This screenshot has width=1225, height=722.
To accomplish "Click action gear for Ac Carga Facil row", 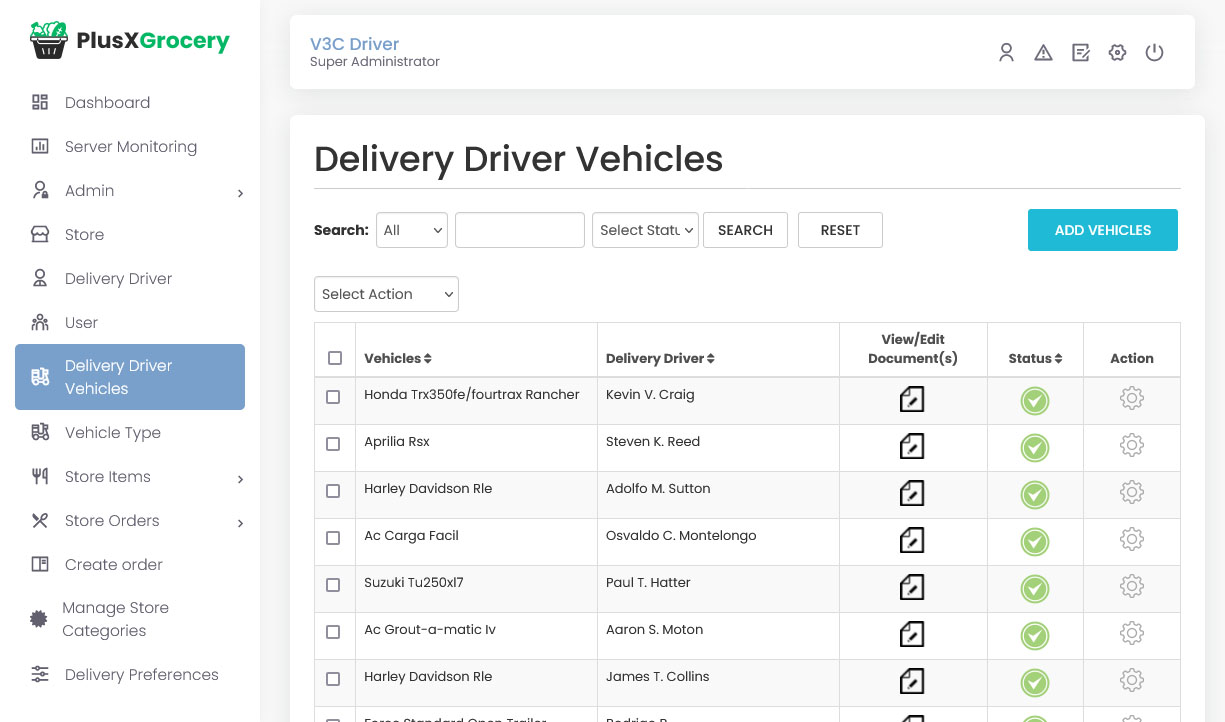I will point(1132,539).
